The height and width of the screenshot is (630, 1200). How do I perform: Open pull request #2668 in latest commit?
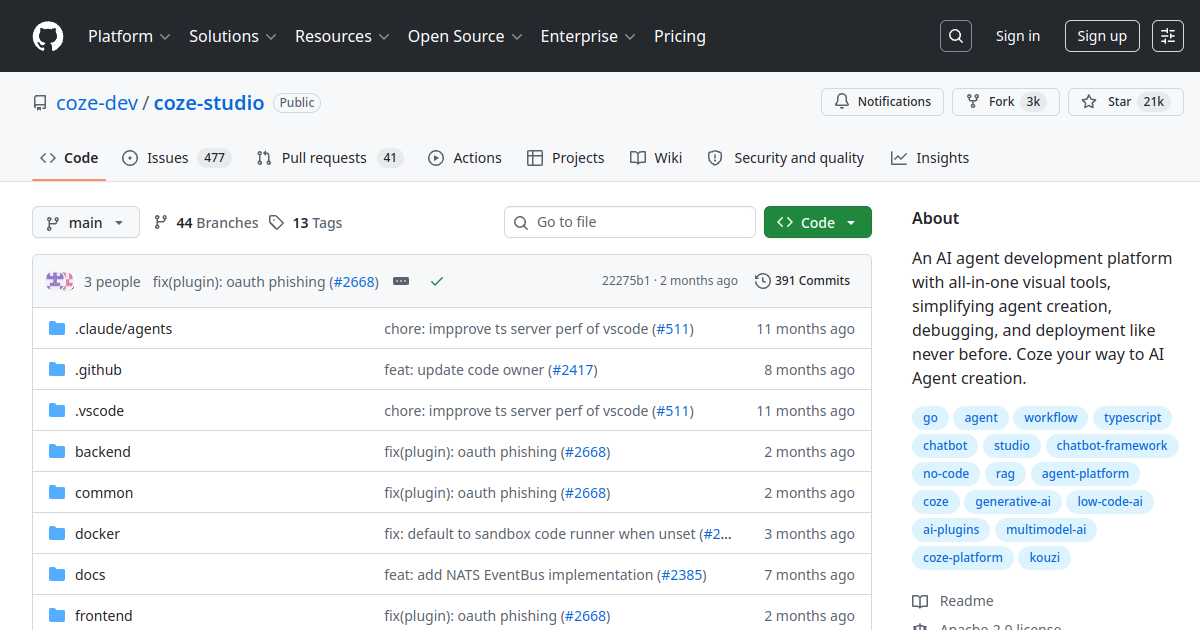tap(354, 282)
